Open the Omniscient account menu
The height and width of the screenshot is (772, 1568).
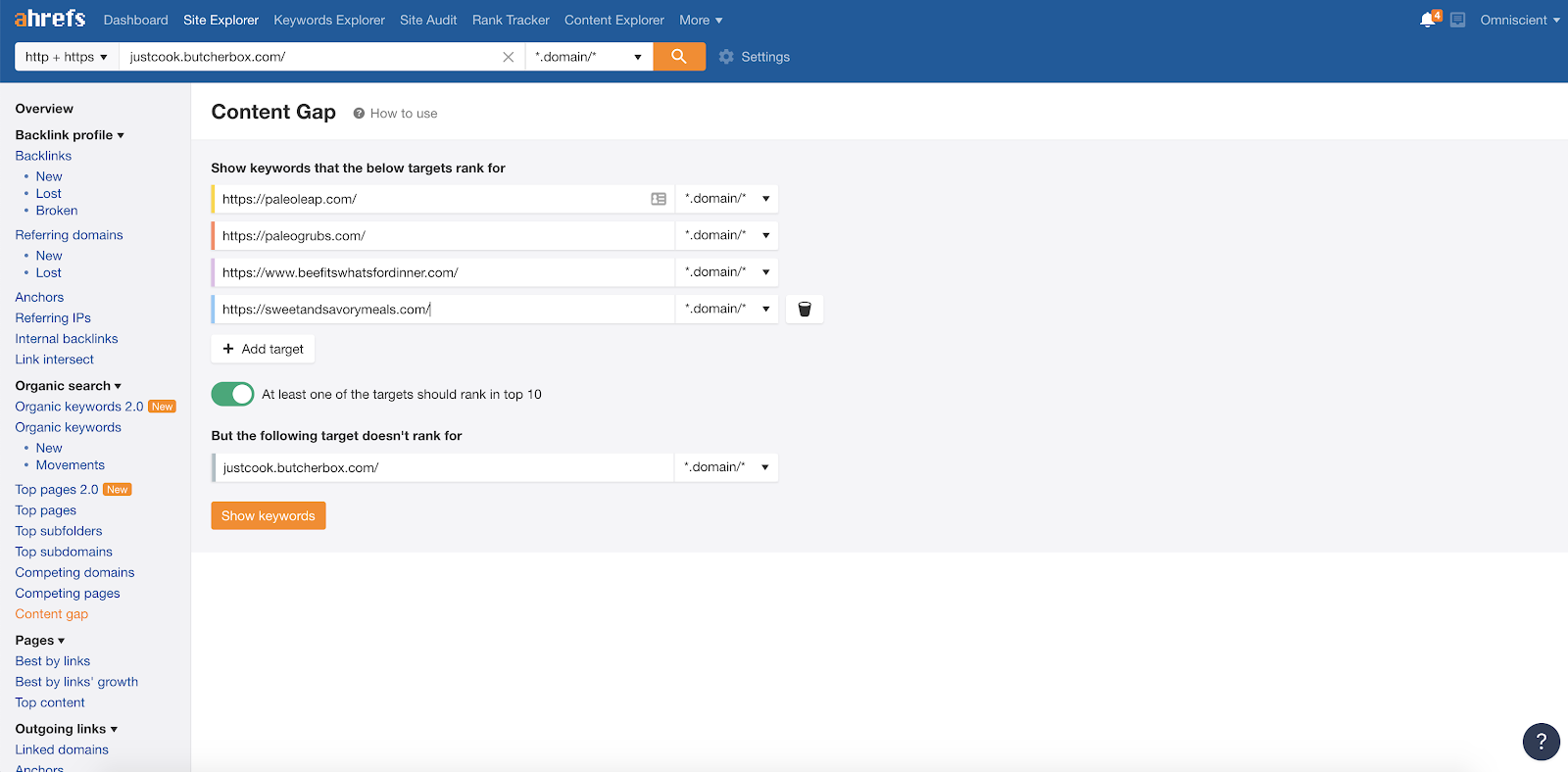[1520, 20]
